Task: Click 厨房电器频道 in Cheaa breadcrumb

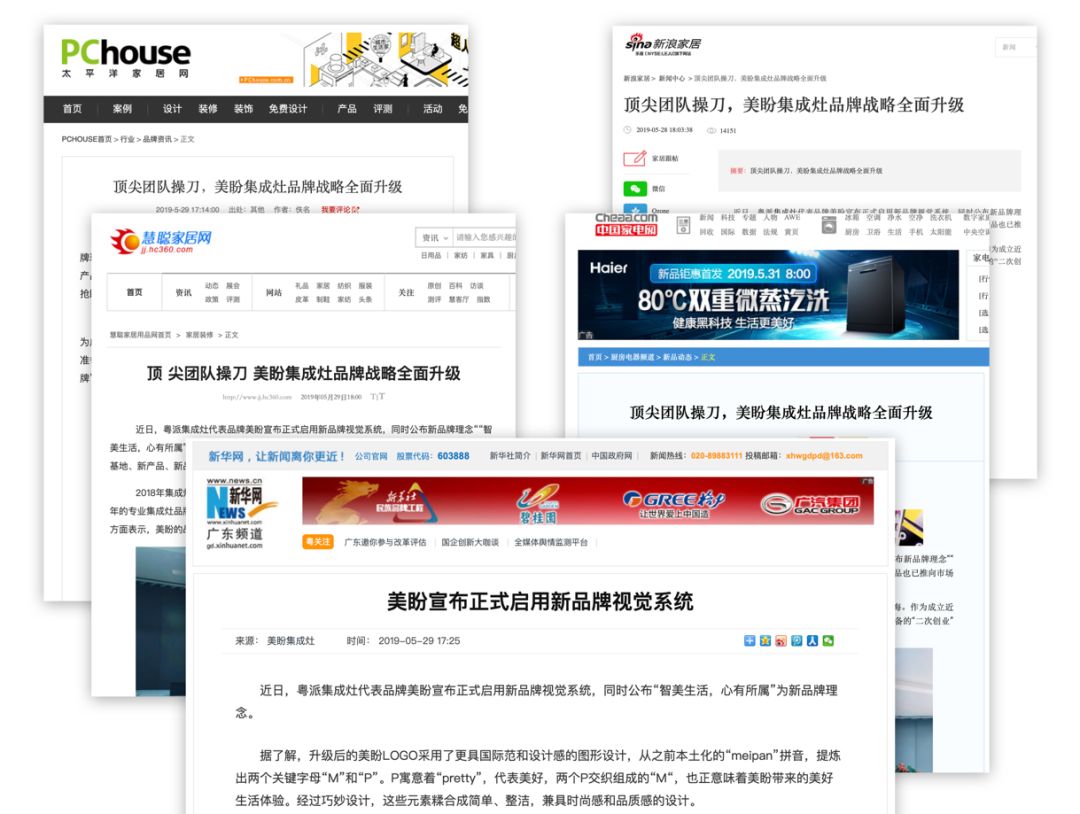Action: point(632,357)
